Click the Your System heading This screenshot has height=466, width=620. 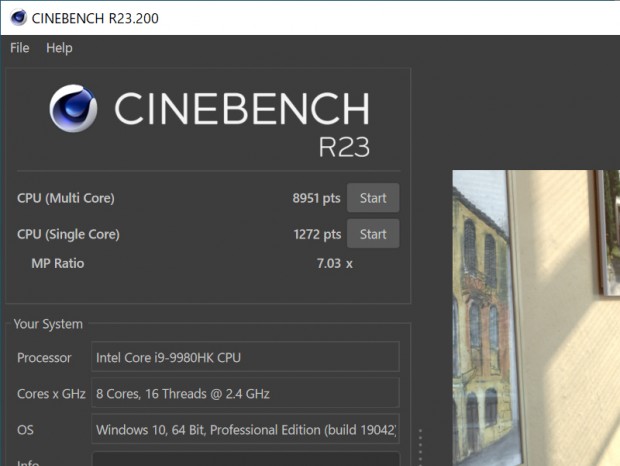48,324
